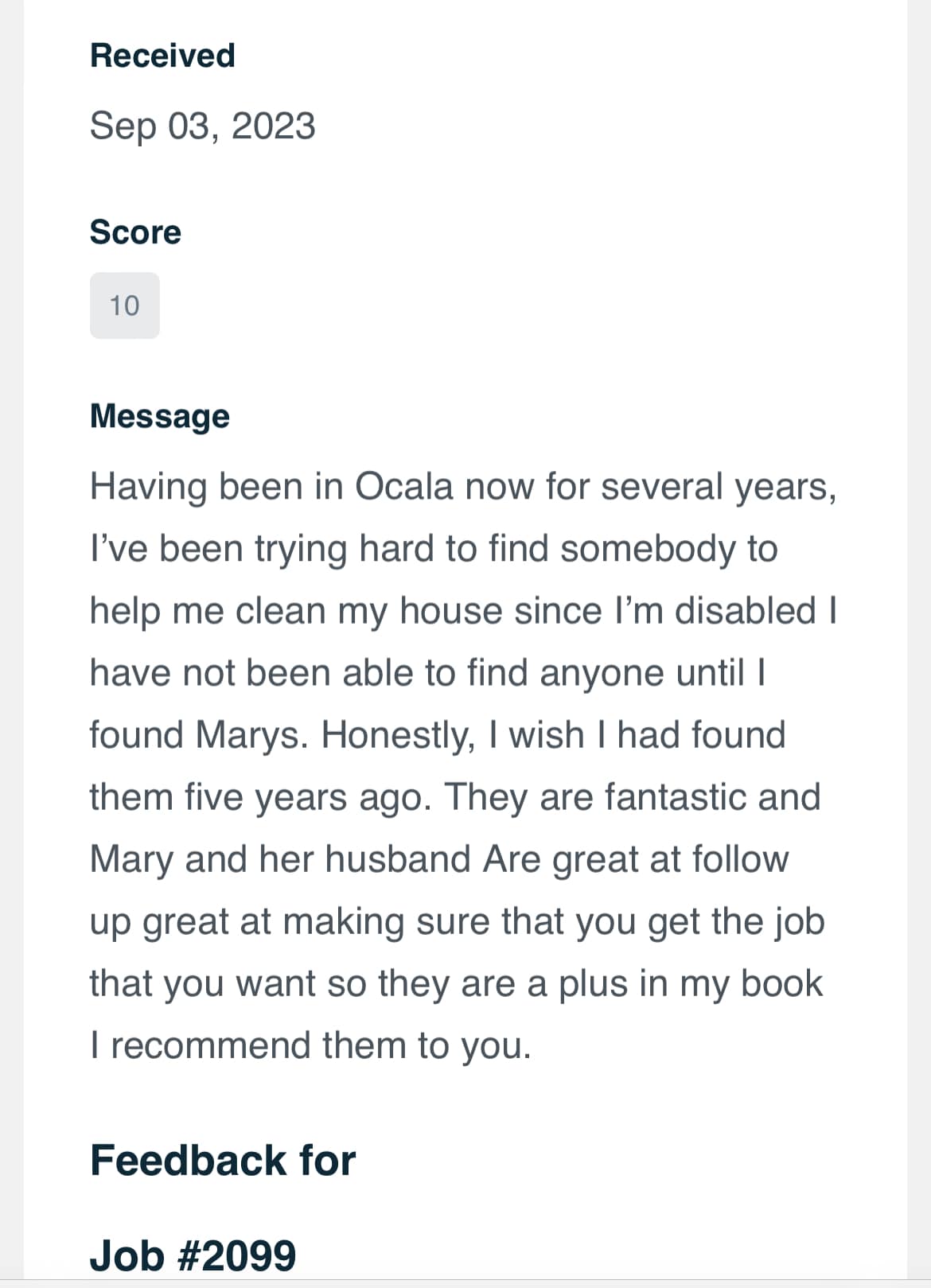Open the Job #2099 reference

coord(193,1255)
